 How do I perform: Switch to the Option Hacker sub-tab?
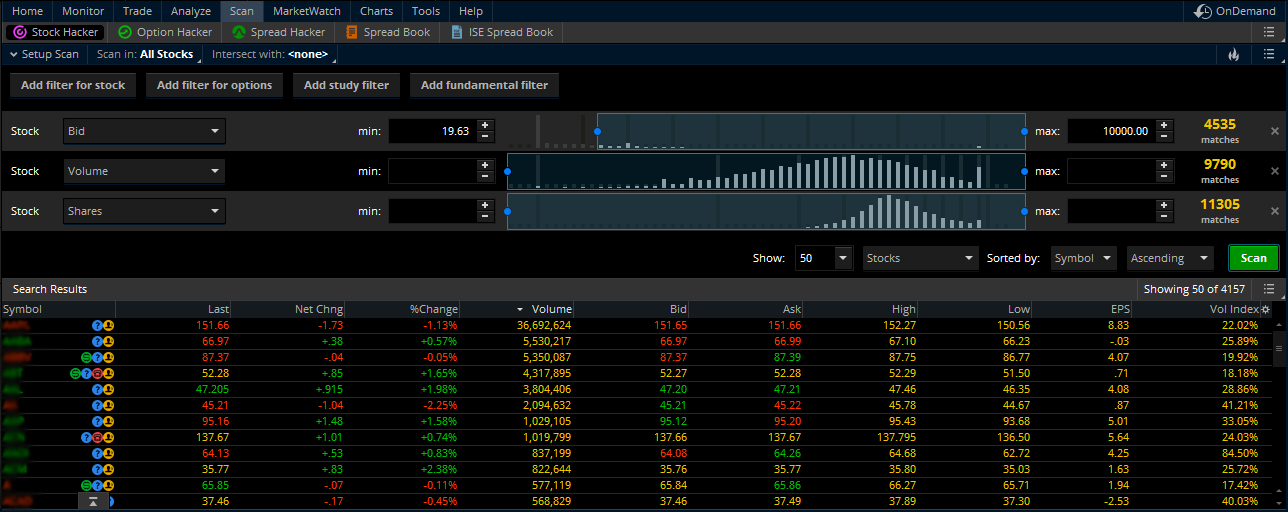click(x=165, y=32)
